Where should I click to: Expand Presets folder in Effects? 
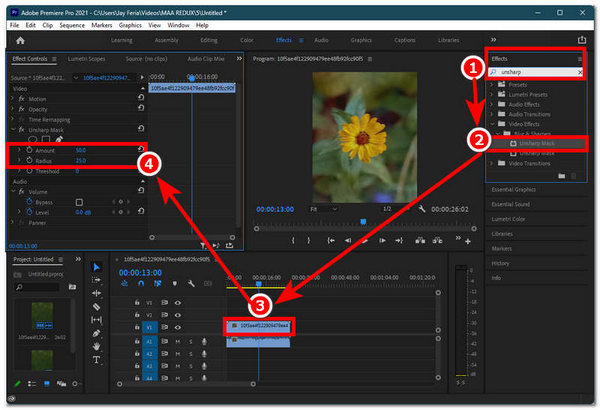(x=492, y=85)
